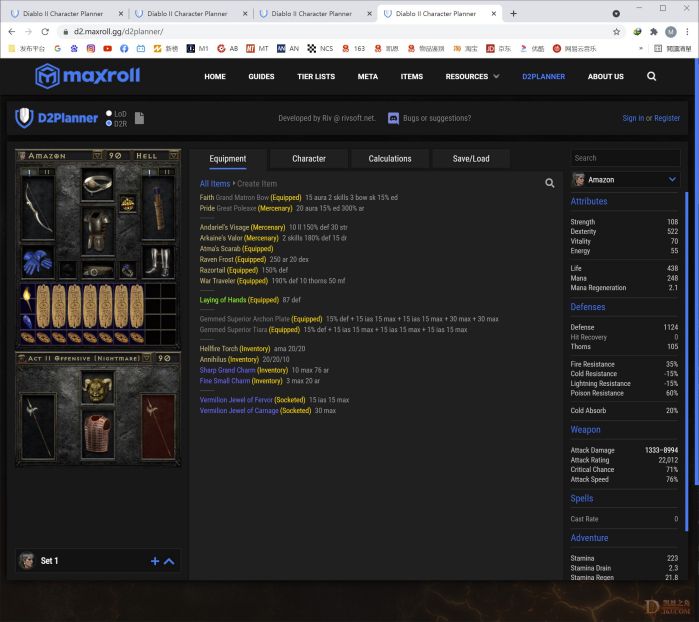Click the All Items breadcrumb
This screenshot has width=699, height=622.
[x=215, y=183]
